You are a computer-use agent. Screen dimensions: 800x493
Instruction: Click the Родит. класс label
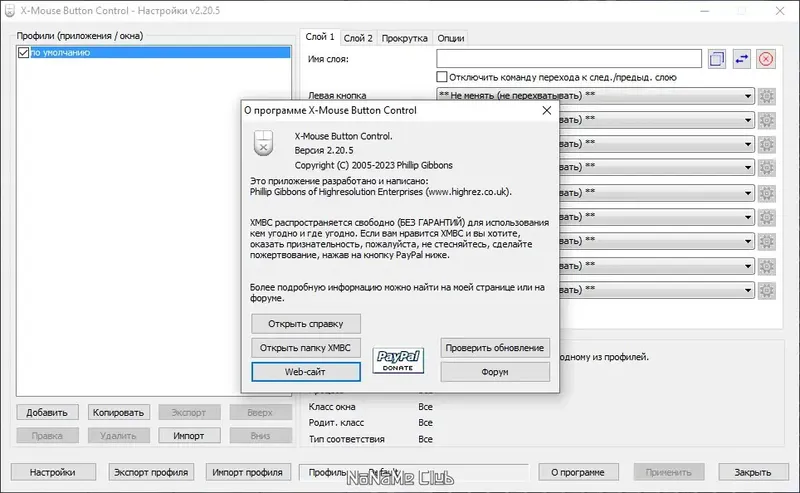pos(336,423)
